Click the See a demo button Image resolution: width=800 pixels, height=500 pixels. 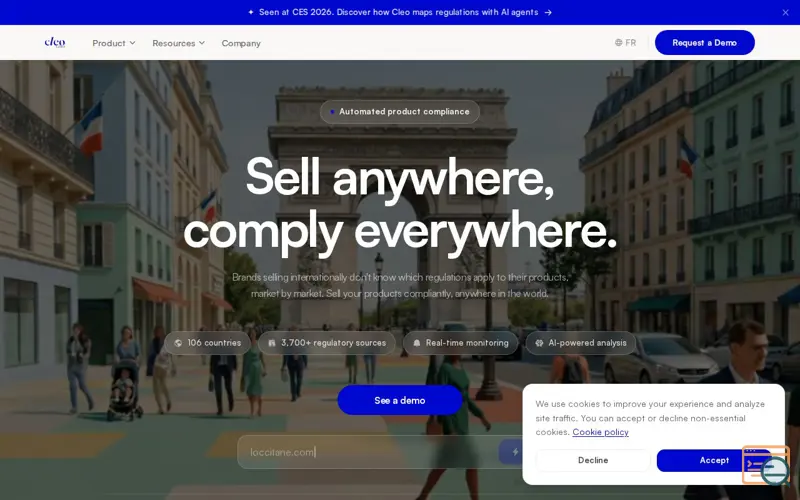pos(399,401)
